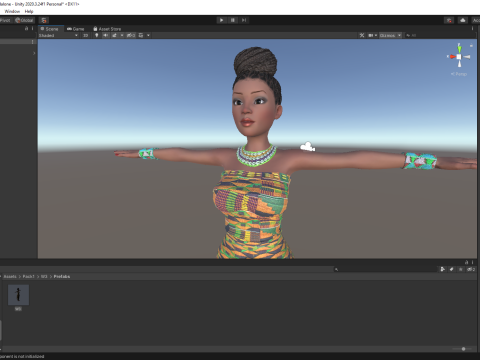Image resolution: width=480 pixels, height=360 pixels.
Task: Click the Step frame button
Action: [x=244, y=20]
